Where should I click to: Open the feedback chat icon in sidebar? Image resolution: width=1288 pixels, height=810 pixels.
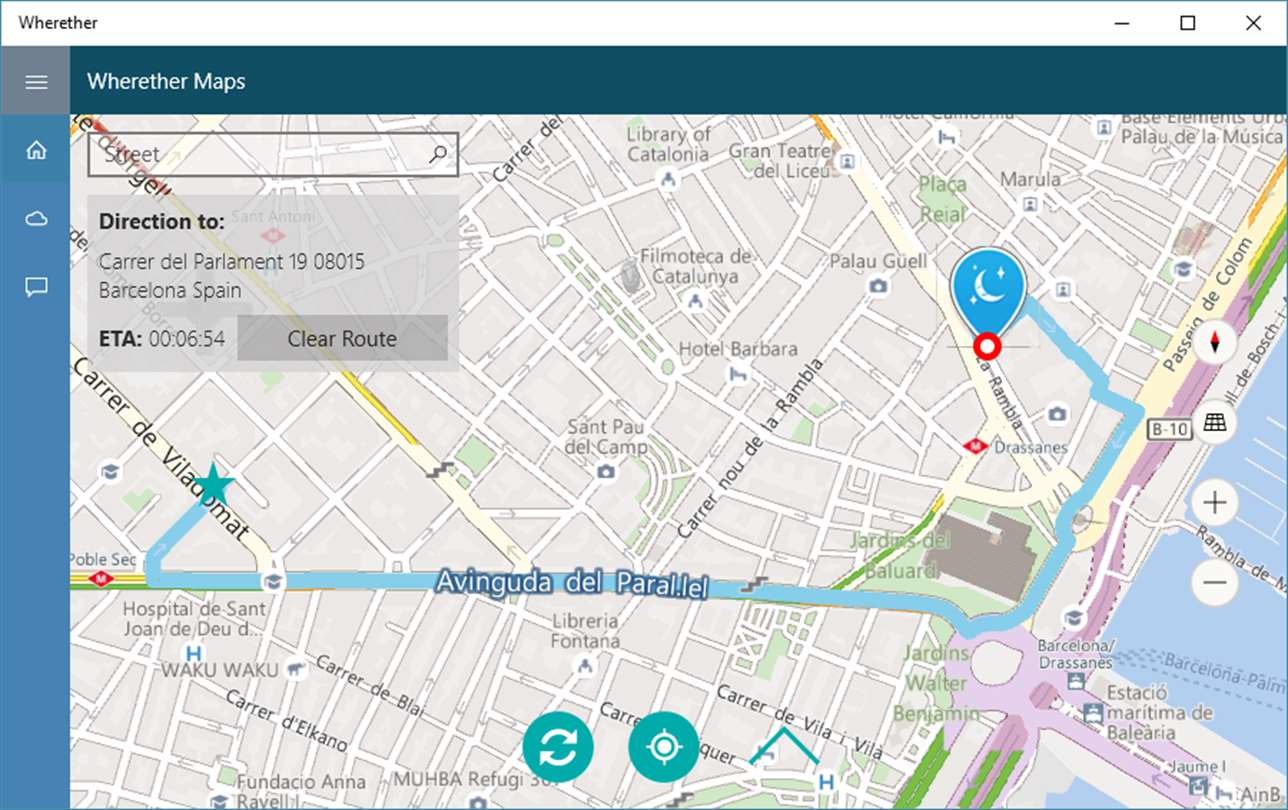pos(36,288)
